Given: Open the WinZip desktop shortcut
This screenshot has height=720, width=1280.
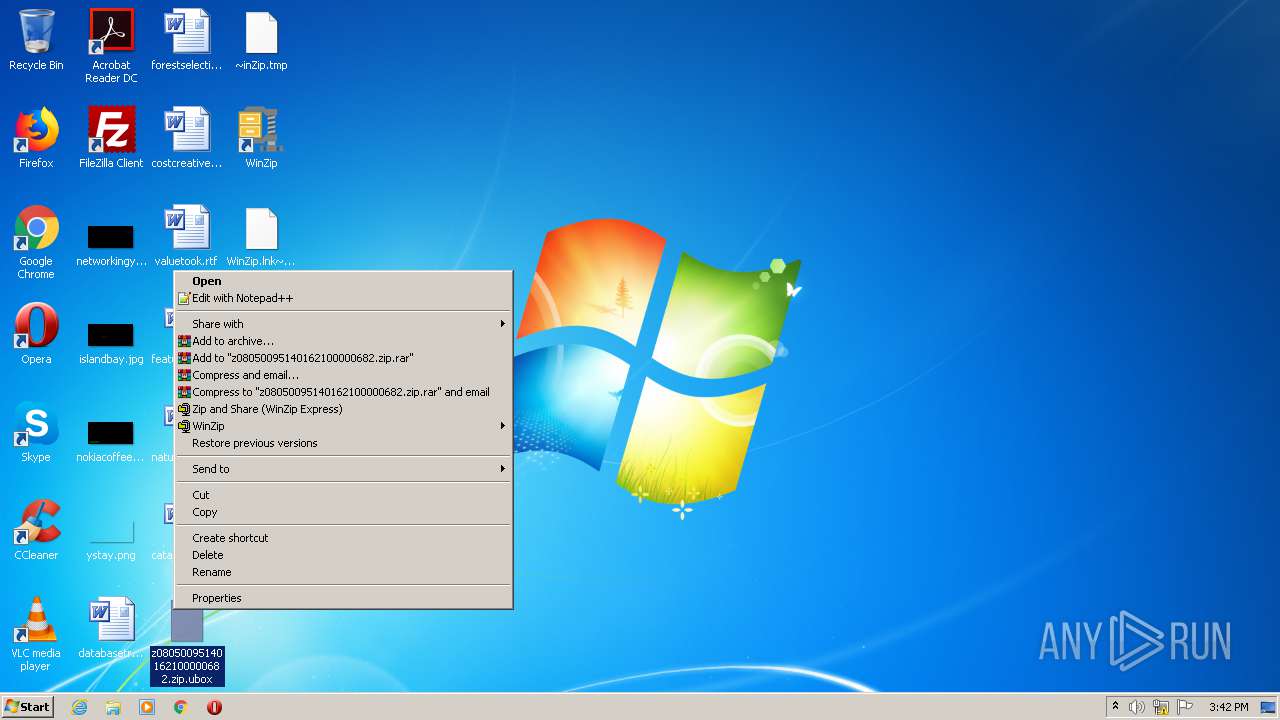Looking at the screenshot, I should tap(261, 138).
